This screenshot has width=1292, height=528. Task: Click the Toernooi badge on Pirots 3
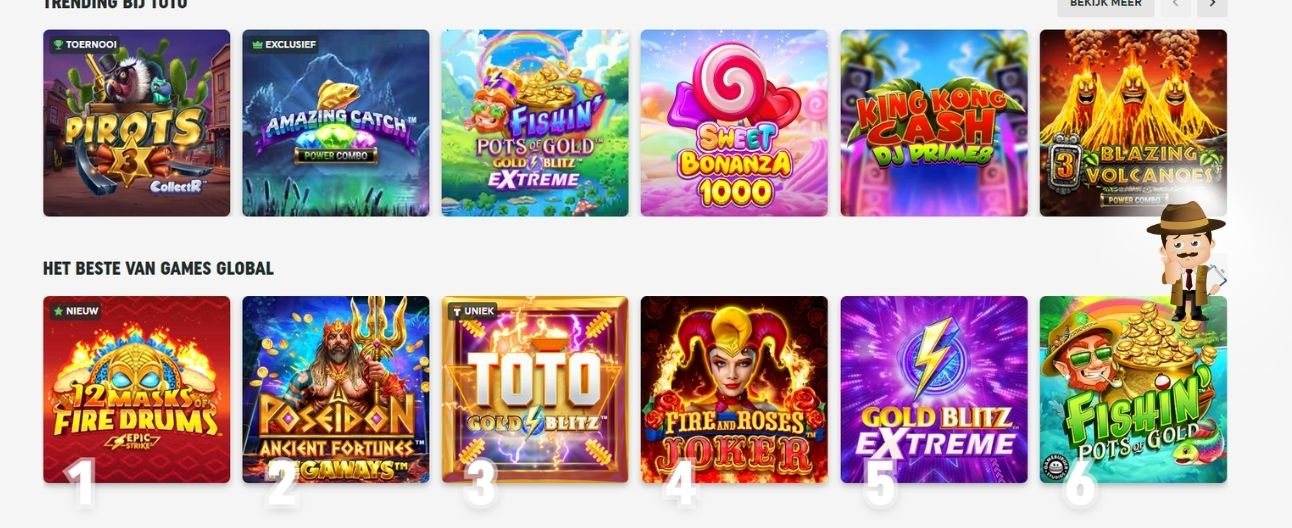[85, 45]
